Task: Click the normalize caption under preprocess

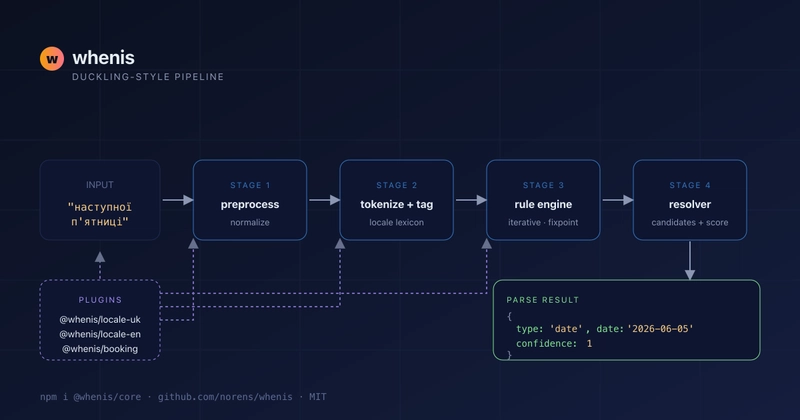Action: pos(250,223)
